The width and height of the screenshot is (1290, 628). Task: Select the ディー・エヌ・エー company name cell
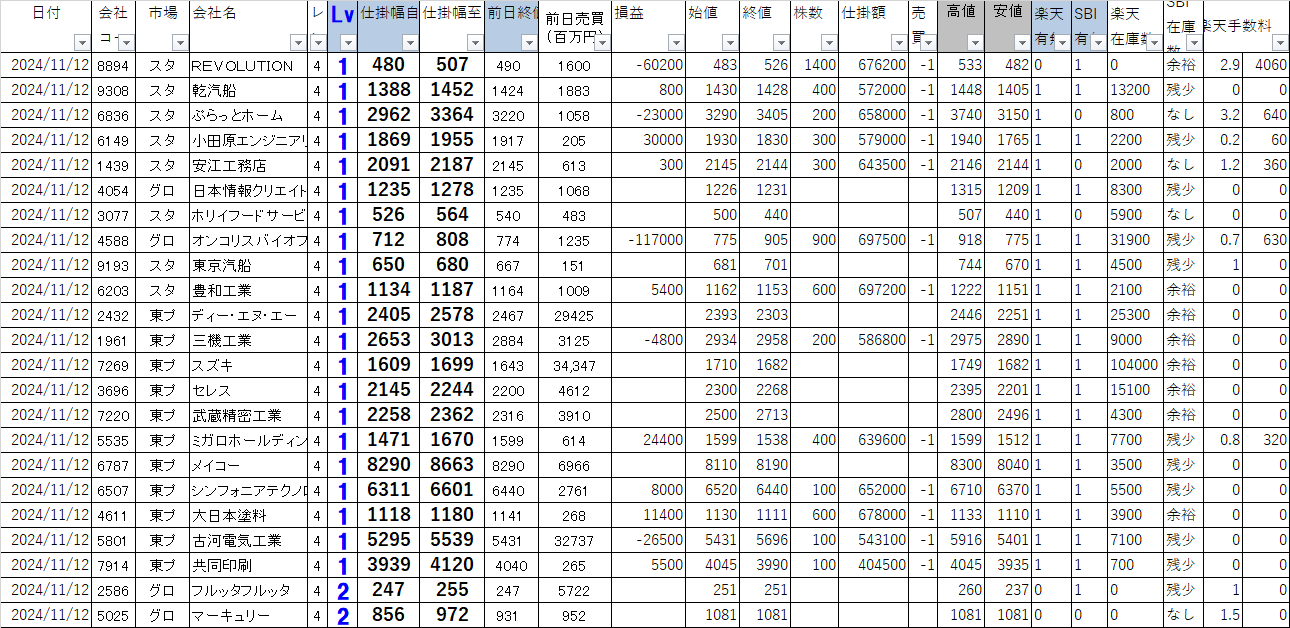pos(249,315)
